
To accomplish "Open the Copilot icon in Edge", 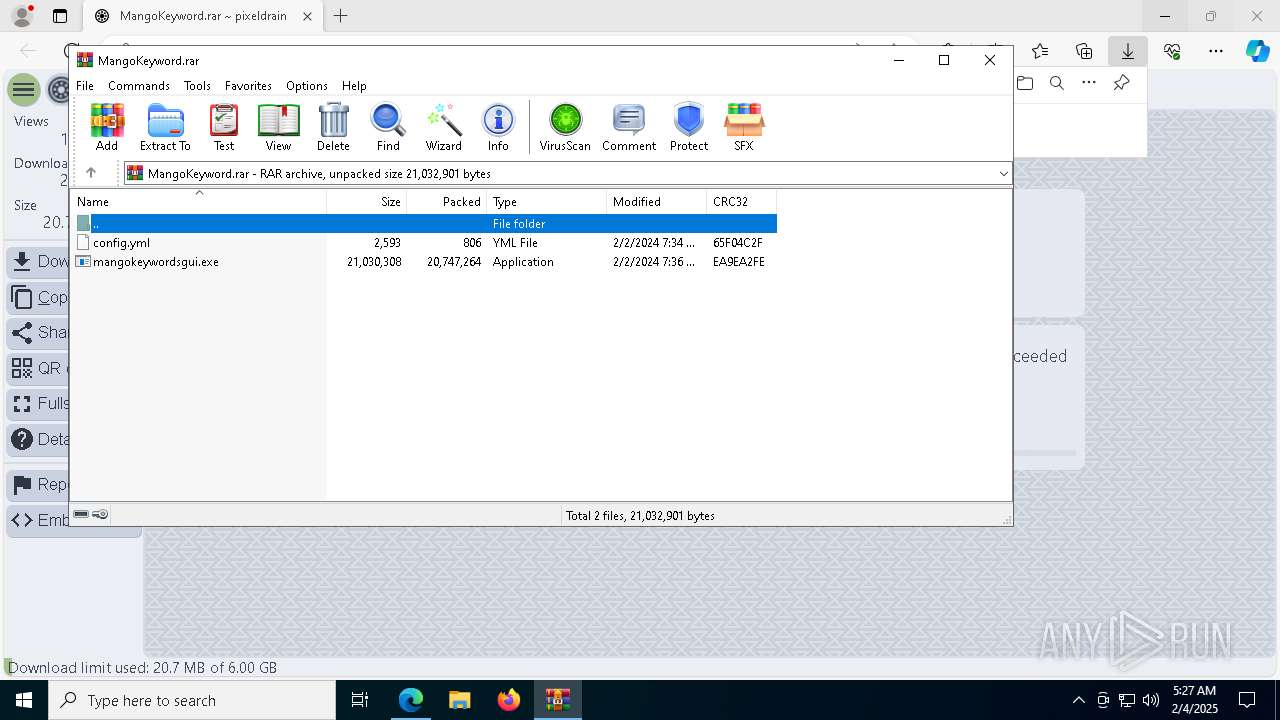I will 1258,51.
